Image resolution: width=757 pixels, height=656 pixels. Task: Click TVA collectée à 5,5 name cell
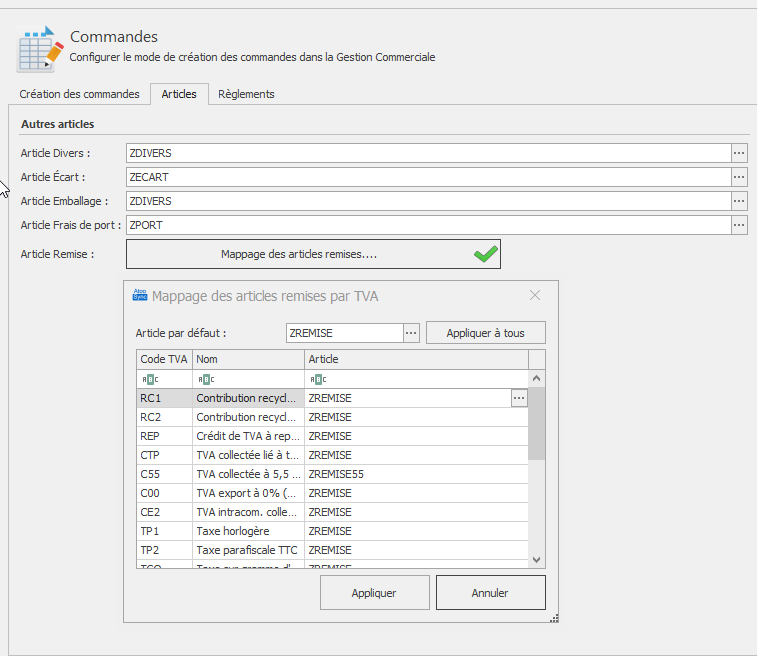[x=248, y=474]
